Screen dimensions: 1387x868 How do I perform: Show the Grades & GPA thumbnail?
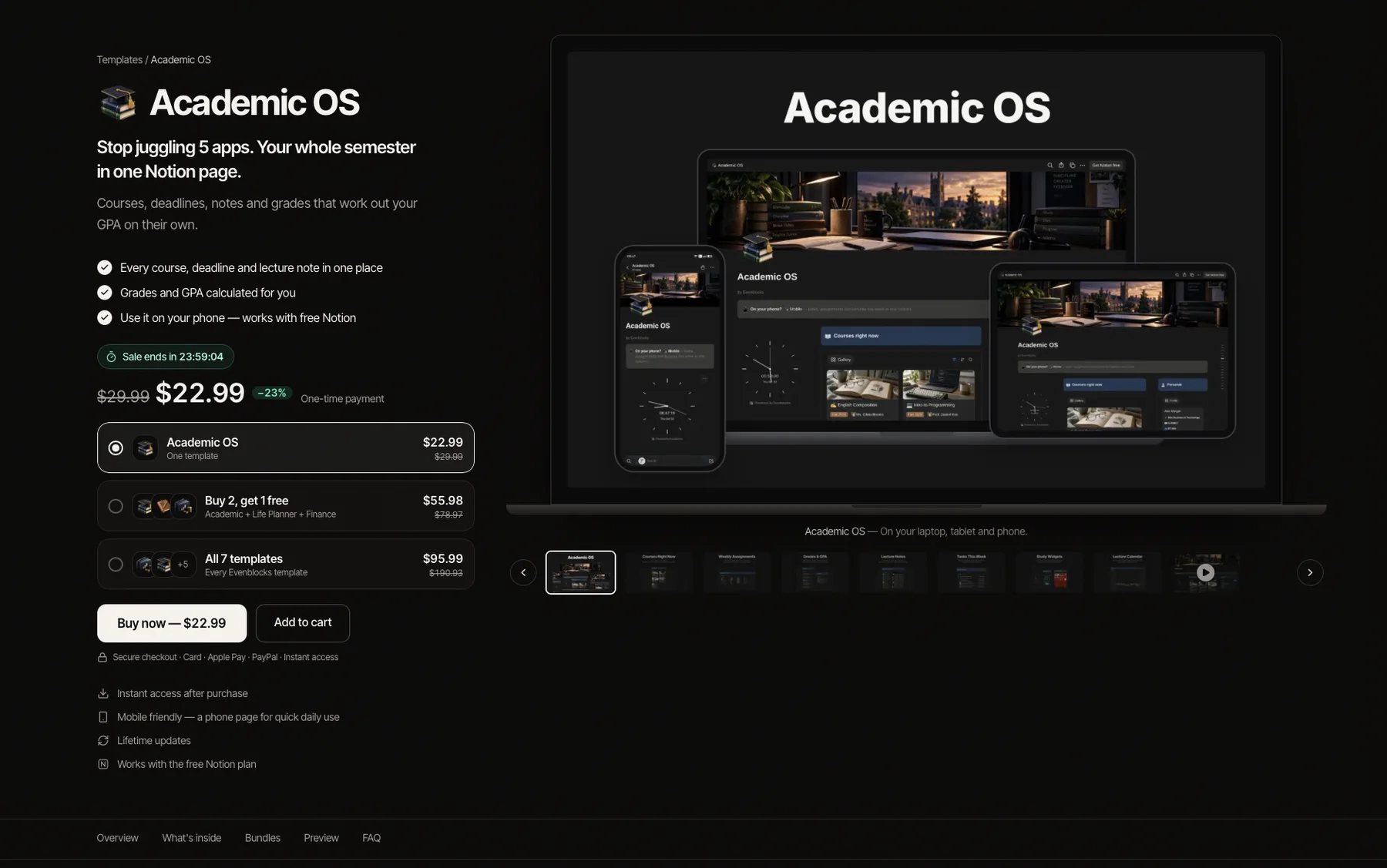(x=815, y=572)
